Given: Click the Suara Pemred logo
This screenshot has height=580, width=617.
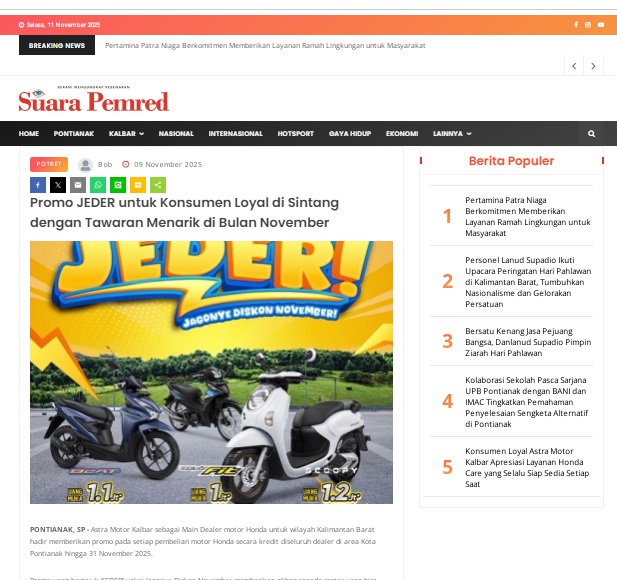Looking at the screenshot, I should 93,100.
